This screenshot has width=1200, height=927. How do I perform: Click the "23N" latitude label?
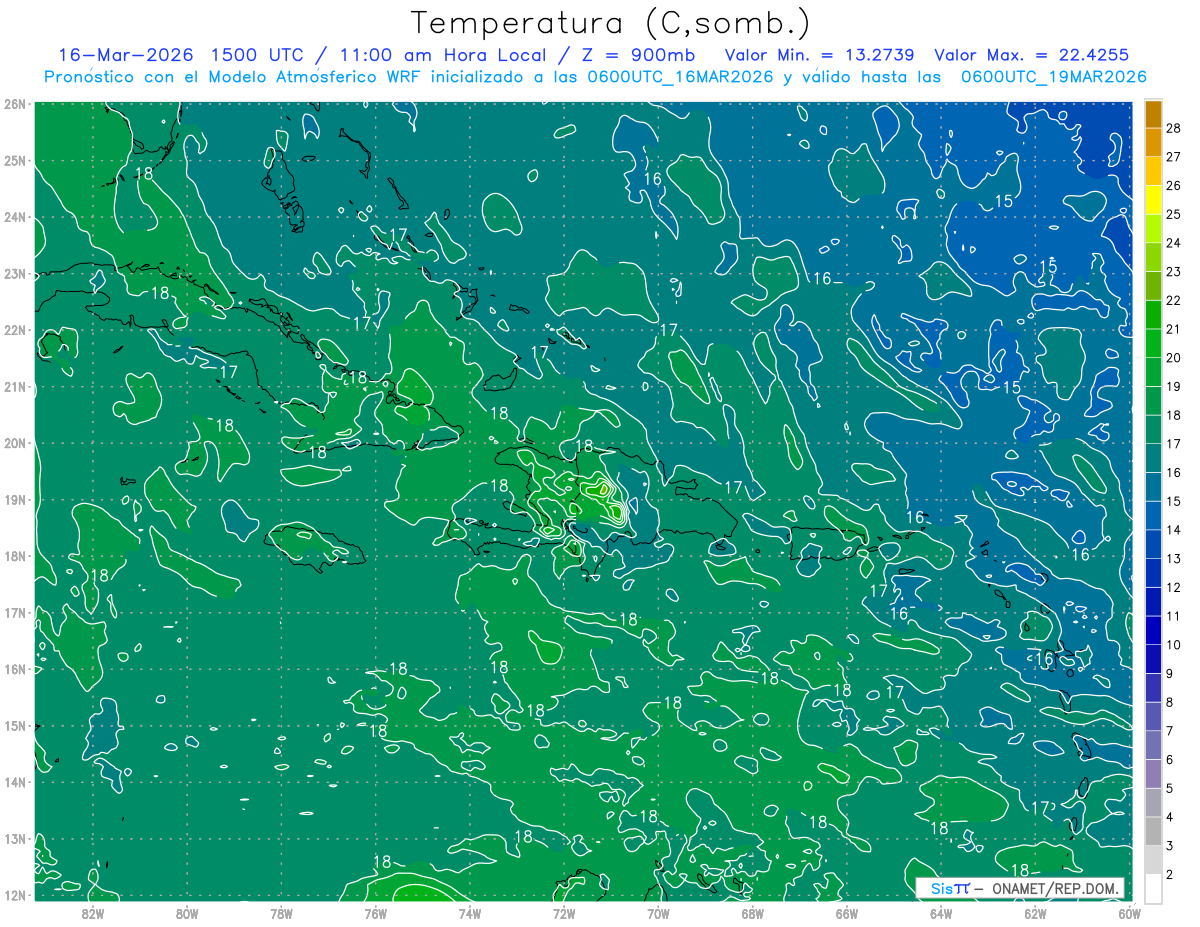coord(14,273)
